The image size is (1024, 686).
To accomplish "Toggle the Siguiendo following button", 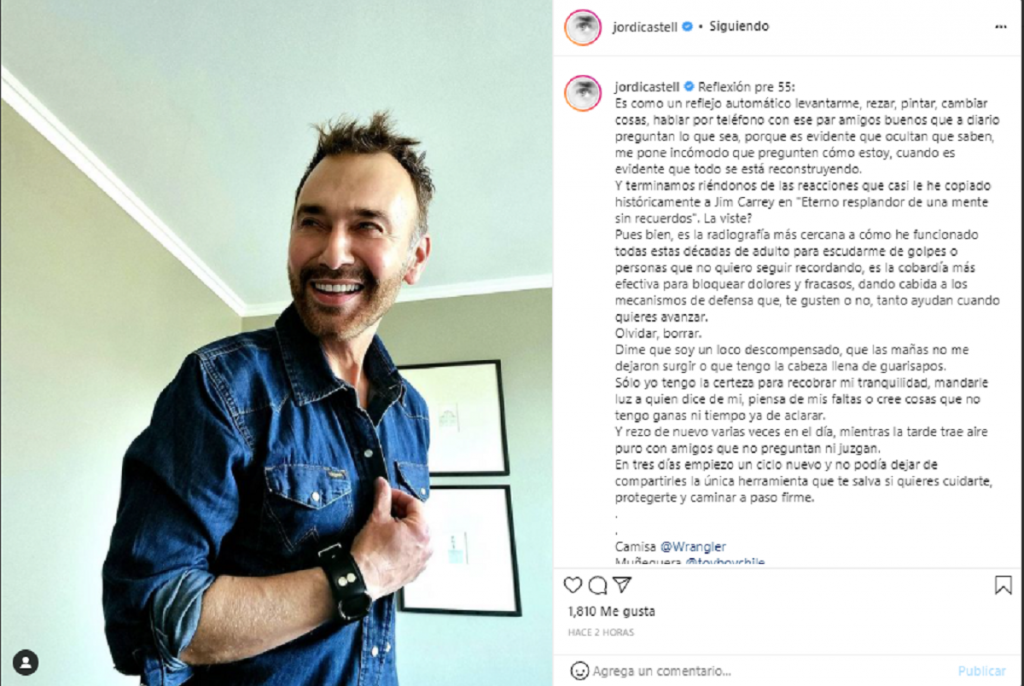I will (739, 26).
